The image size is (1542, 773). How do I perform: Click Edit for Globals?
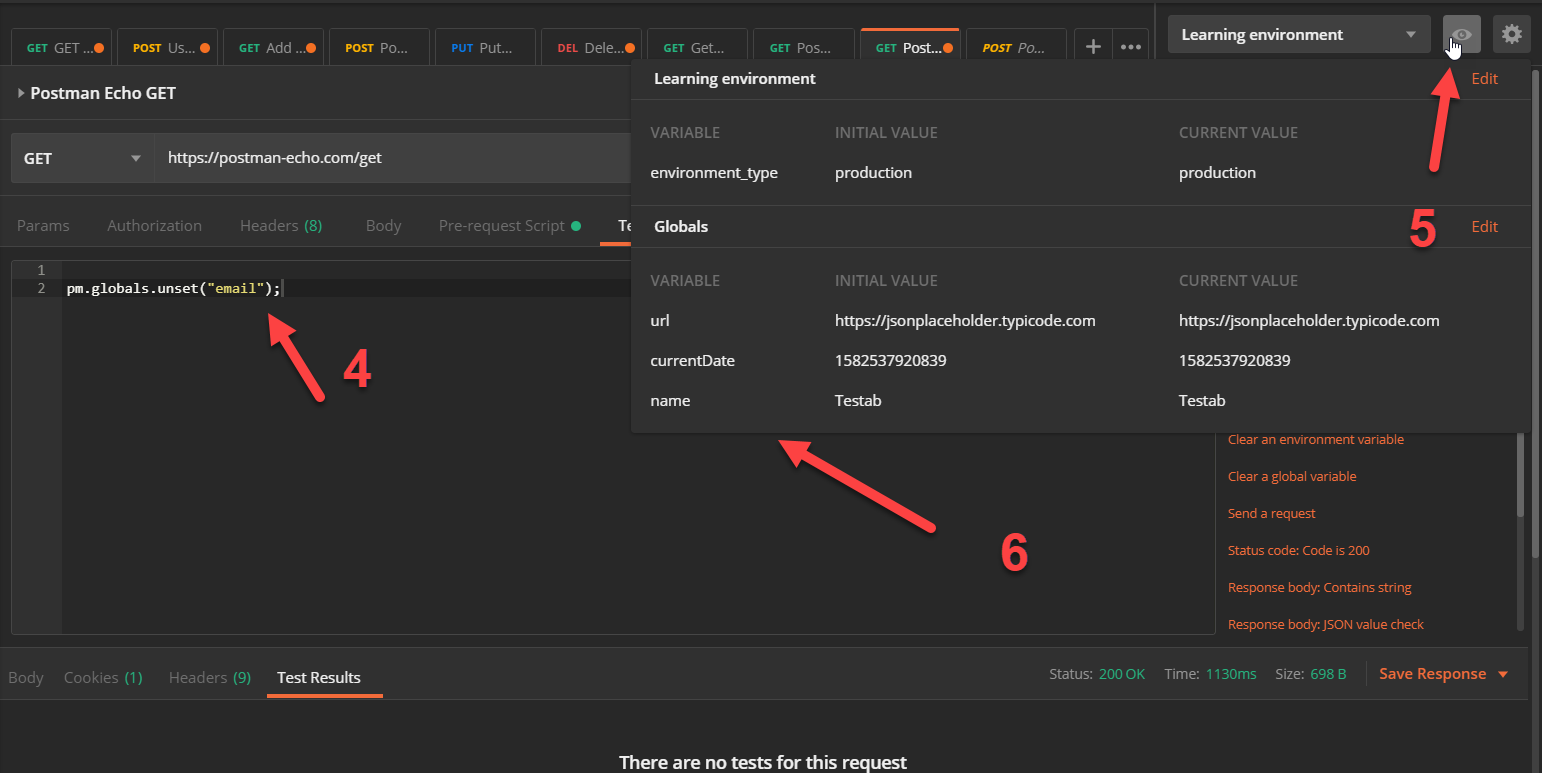(x=1484, y=226)
